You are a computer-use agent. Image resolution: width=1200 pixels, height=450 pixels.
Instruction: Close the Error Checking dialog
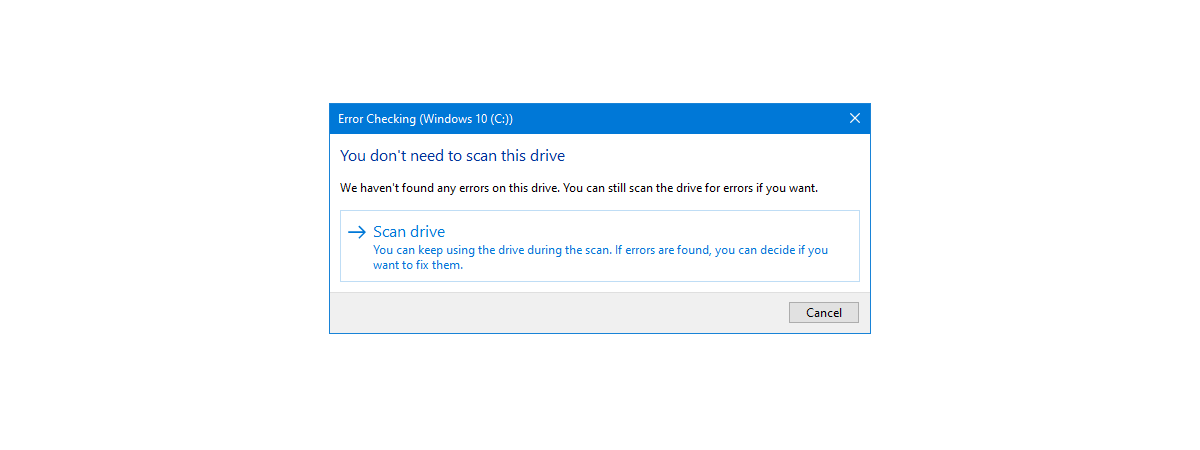pos(854,118)
